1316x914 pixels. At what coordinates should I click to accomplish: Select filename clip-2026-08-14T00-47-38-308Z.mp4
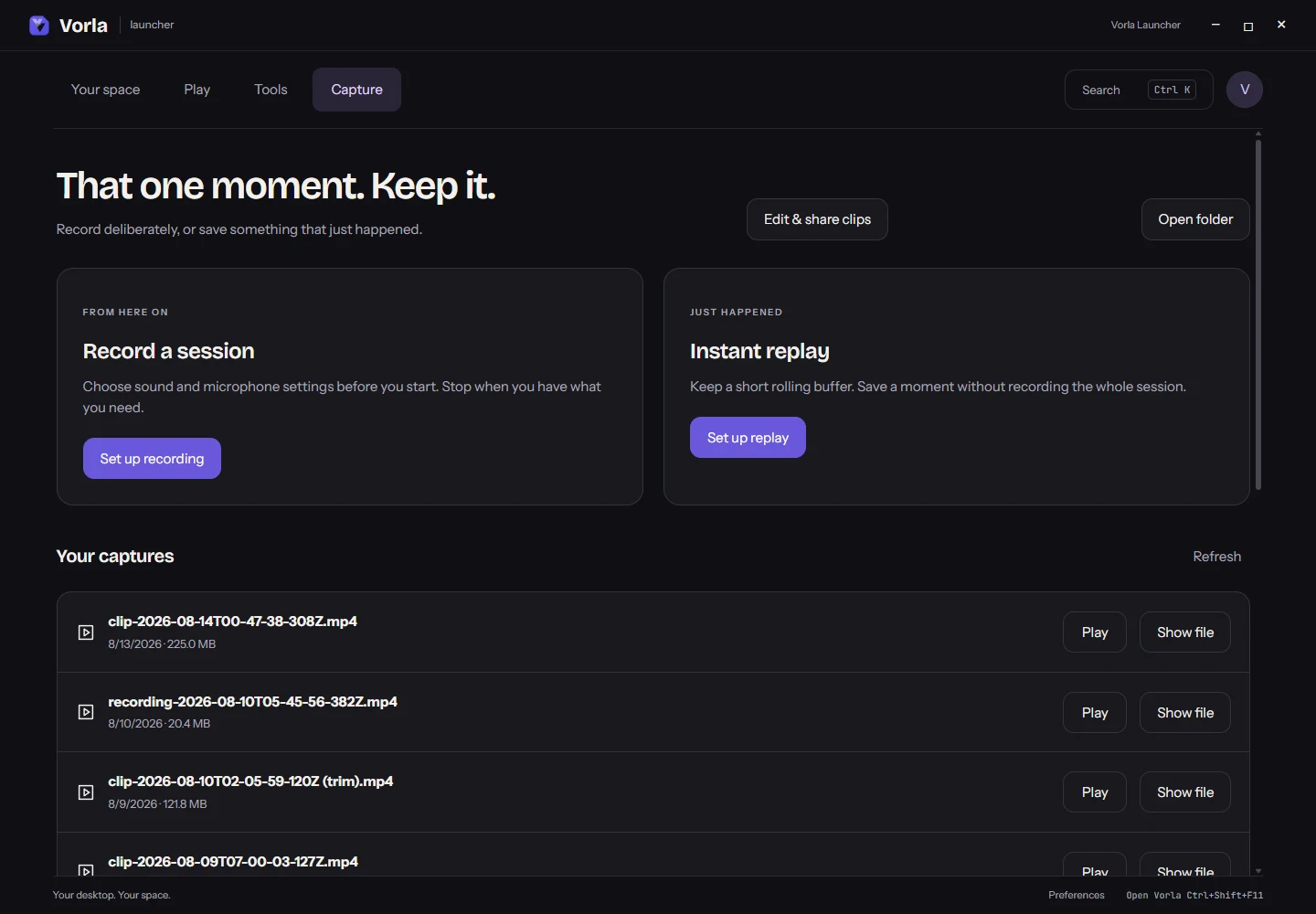coord(232,622)
